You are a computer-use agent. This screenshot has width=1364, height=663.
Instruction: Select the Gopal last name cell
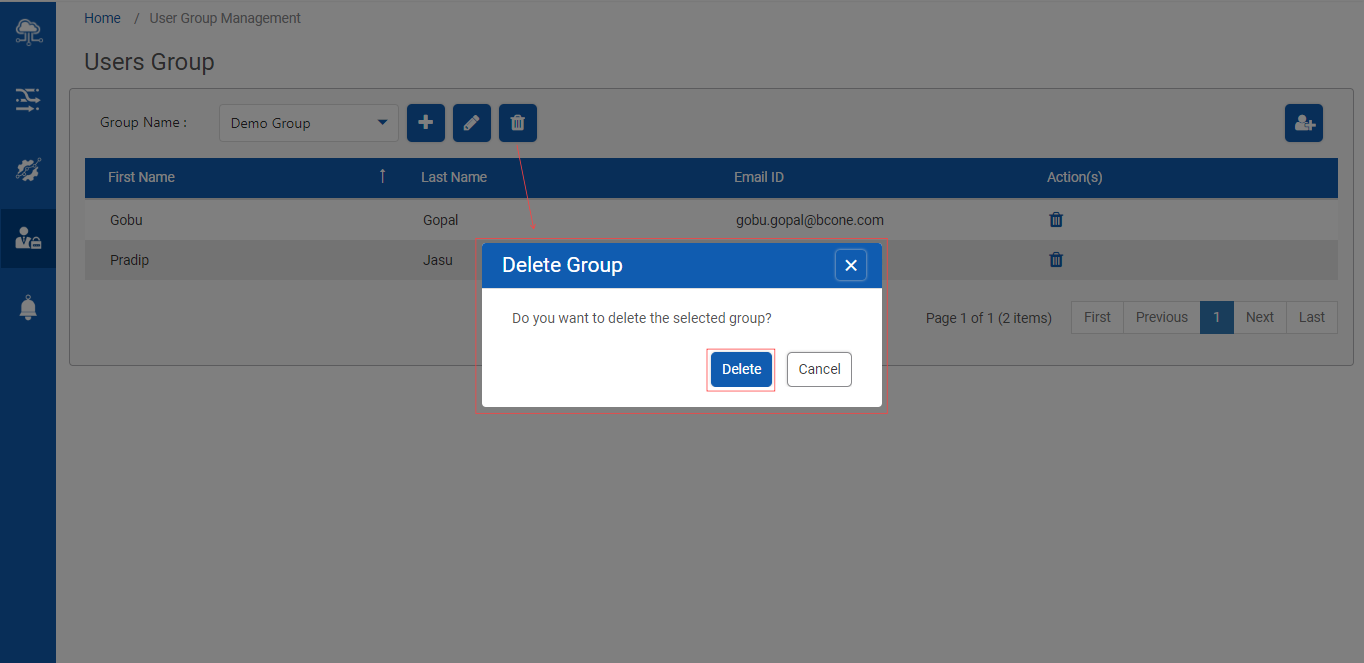440,220
